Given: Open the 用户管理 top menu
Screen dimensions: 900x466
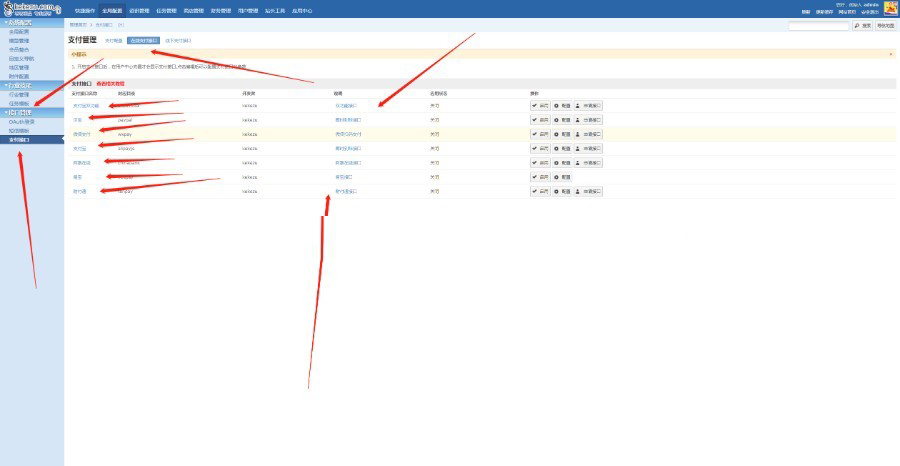Looking at the screenshot, I should pos(247,11).
